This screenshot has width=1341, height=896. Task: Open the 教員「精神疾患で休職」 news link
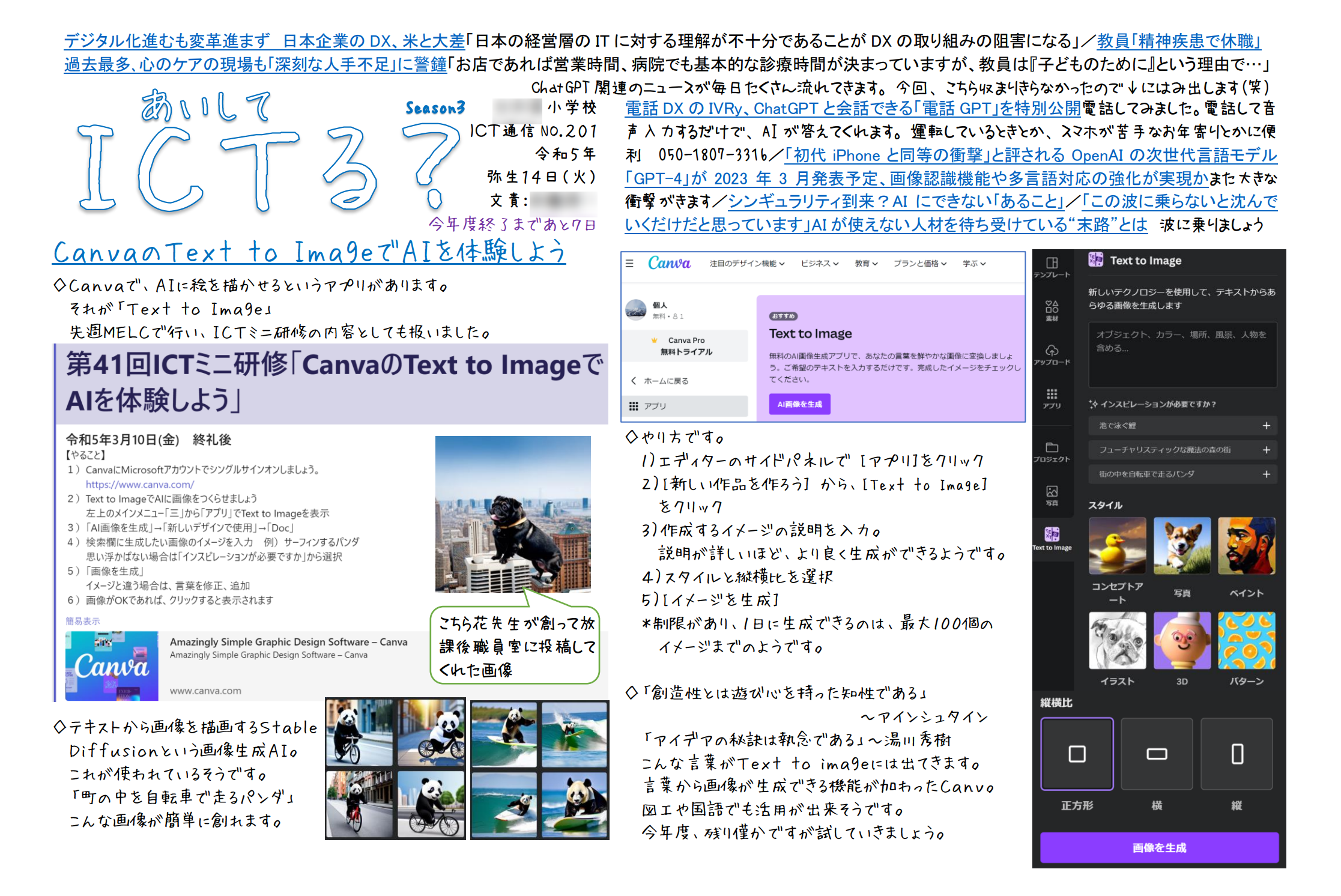point(1178,41)
